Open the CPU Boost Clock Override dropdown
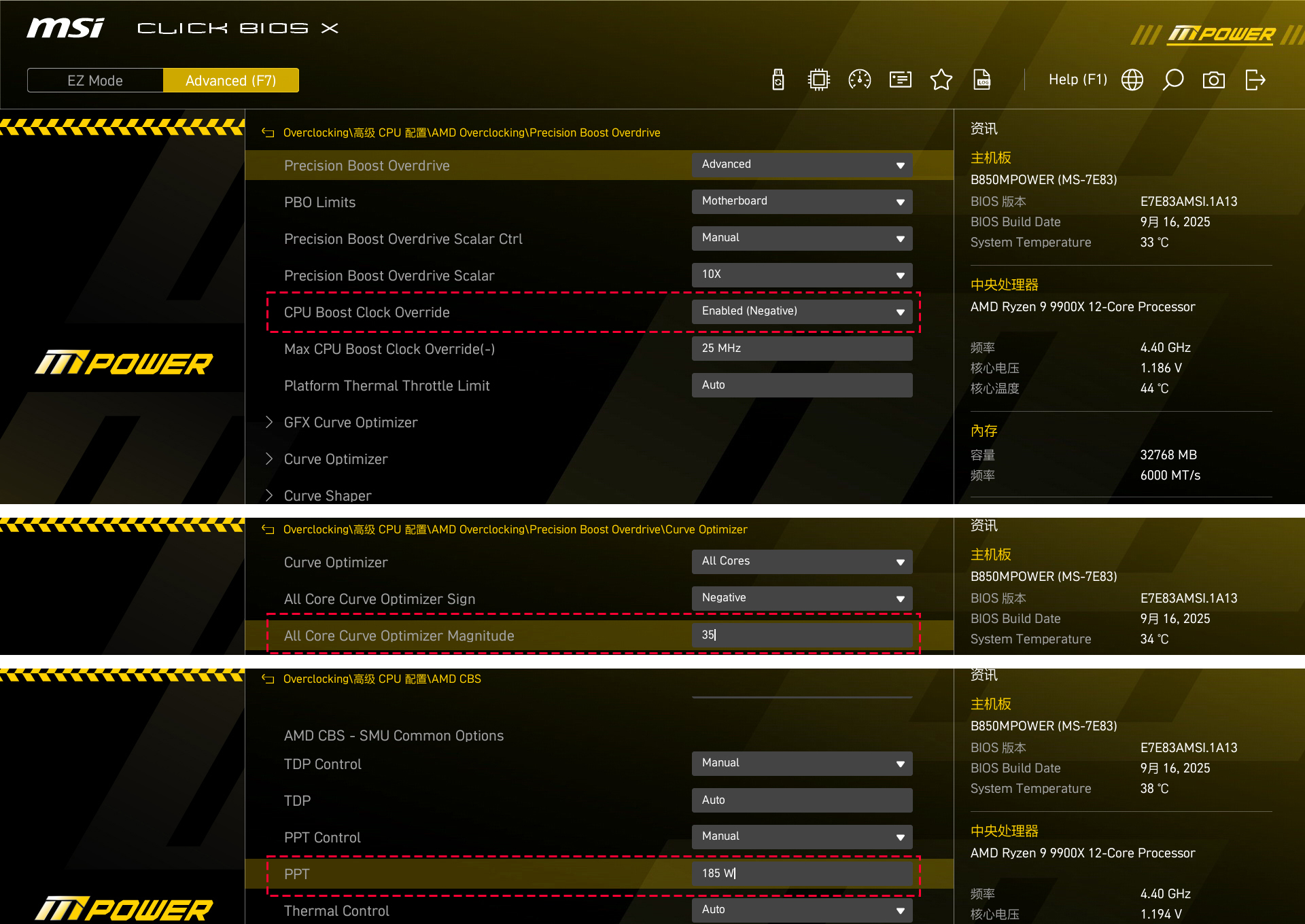Screen dimensions: 1305x924 pos(802,312)
